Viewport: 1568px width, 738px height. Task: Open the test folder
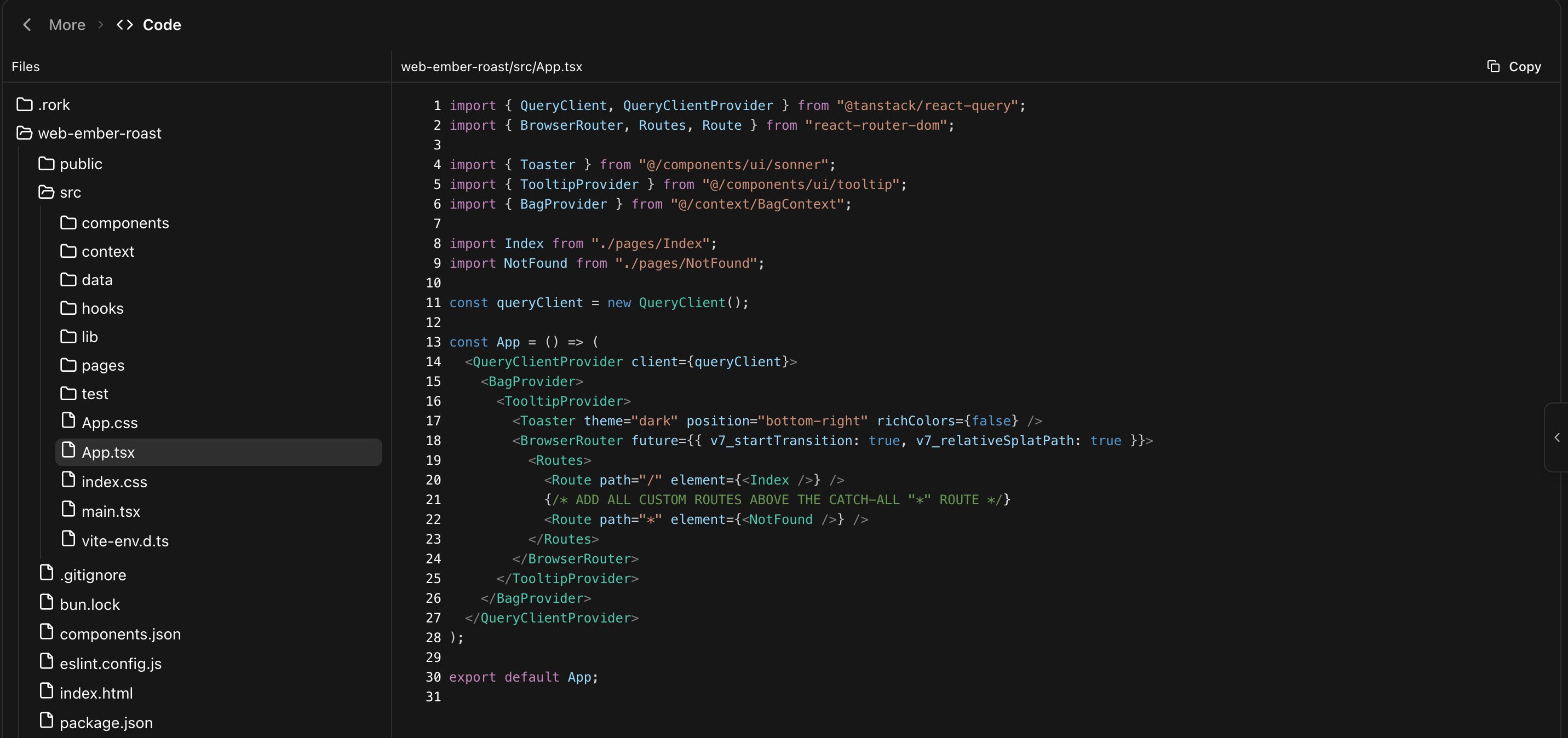coord(84,394)
